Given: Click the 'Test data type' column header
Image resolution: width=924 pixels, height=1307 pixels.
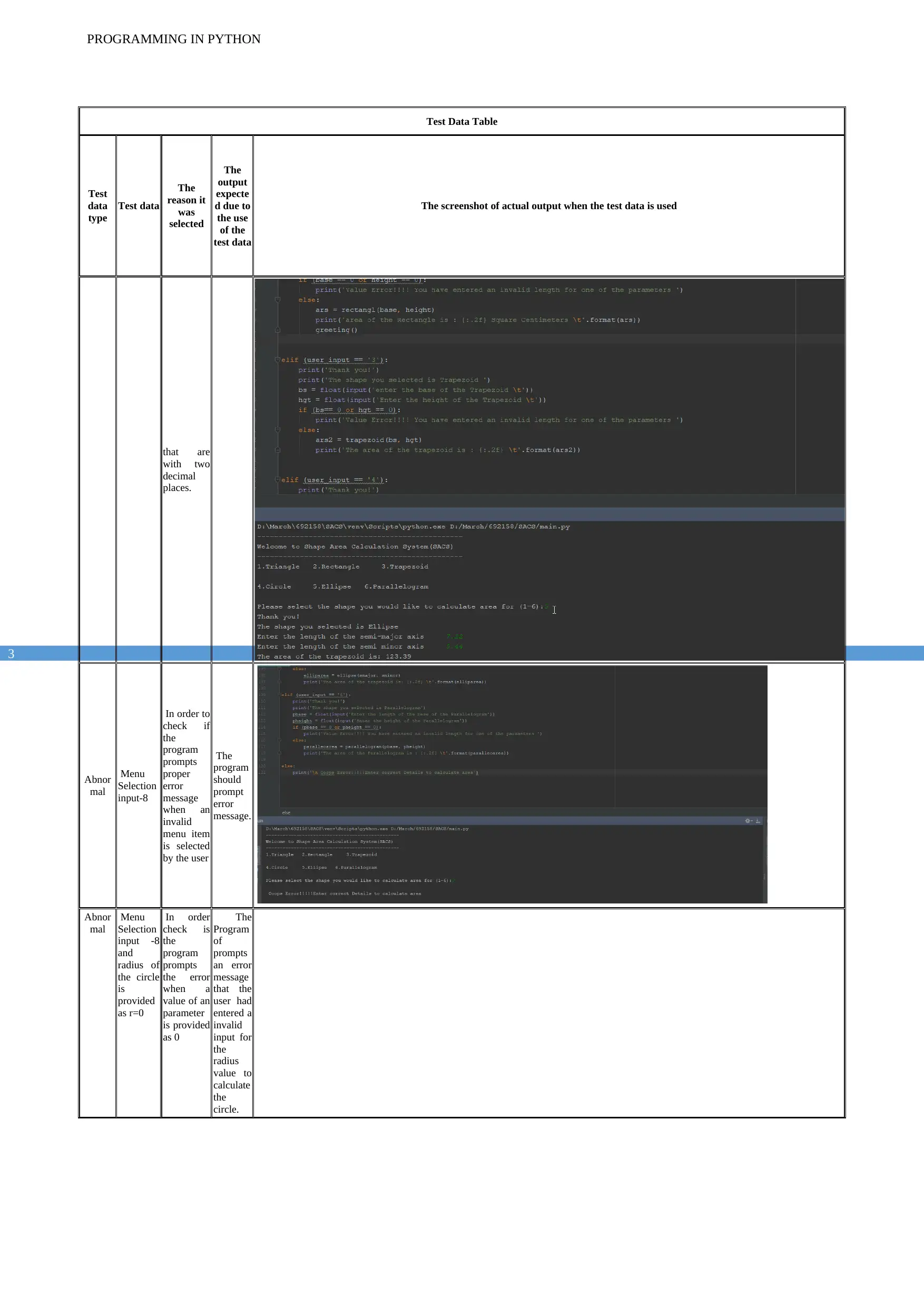Looking at the screenshot, I should [97, 206].
